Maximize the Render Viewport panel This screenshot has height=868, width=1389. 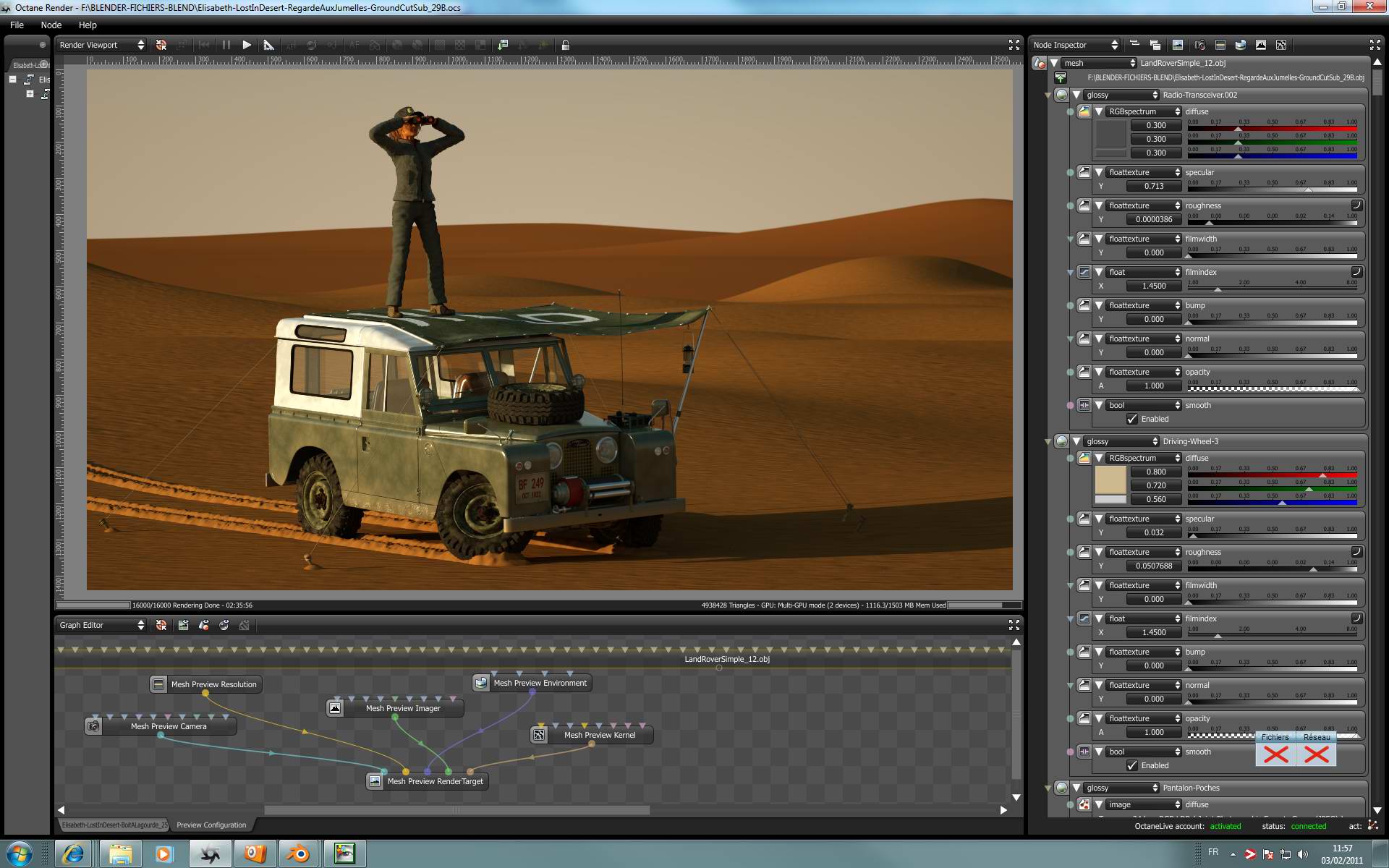pos(1014,45)
